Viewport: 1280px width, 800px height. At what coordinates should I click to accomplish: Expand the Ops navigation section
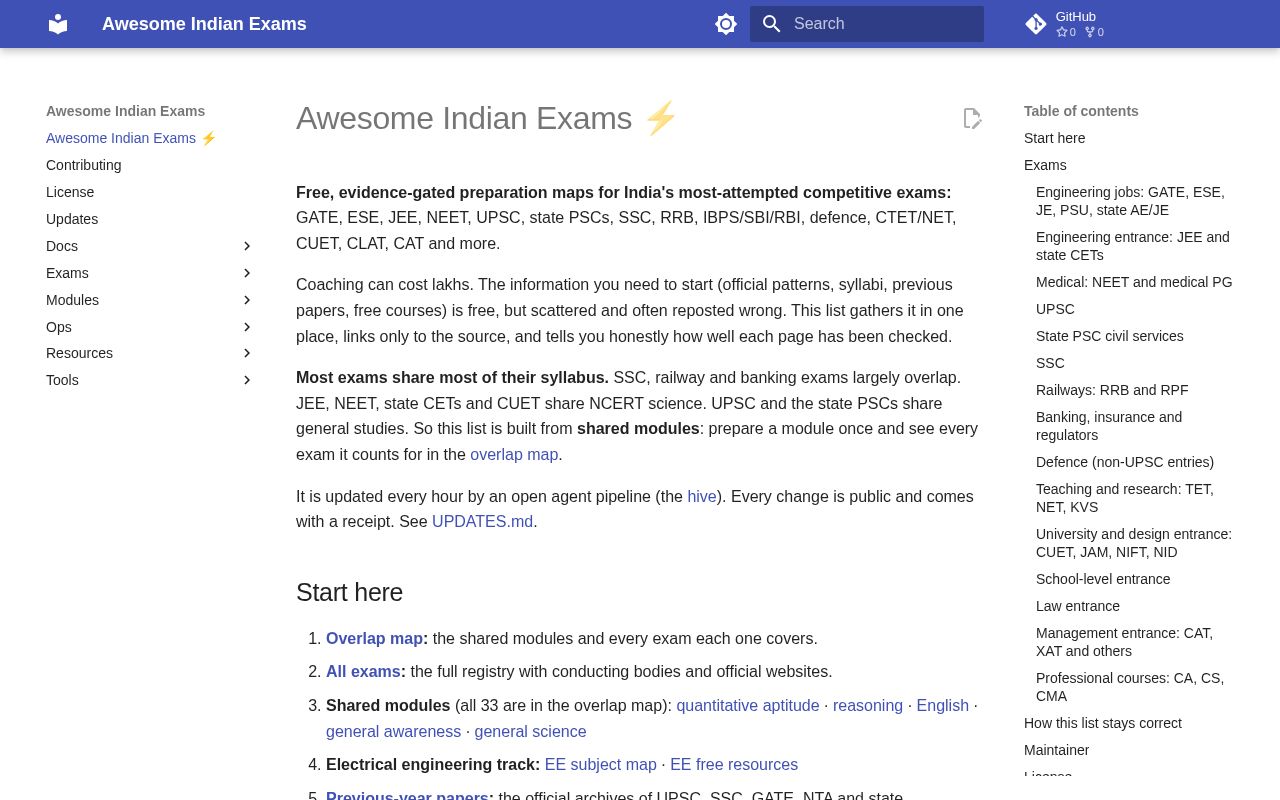pyautogui.click(x=150, y=327)
